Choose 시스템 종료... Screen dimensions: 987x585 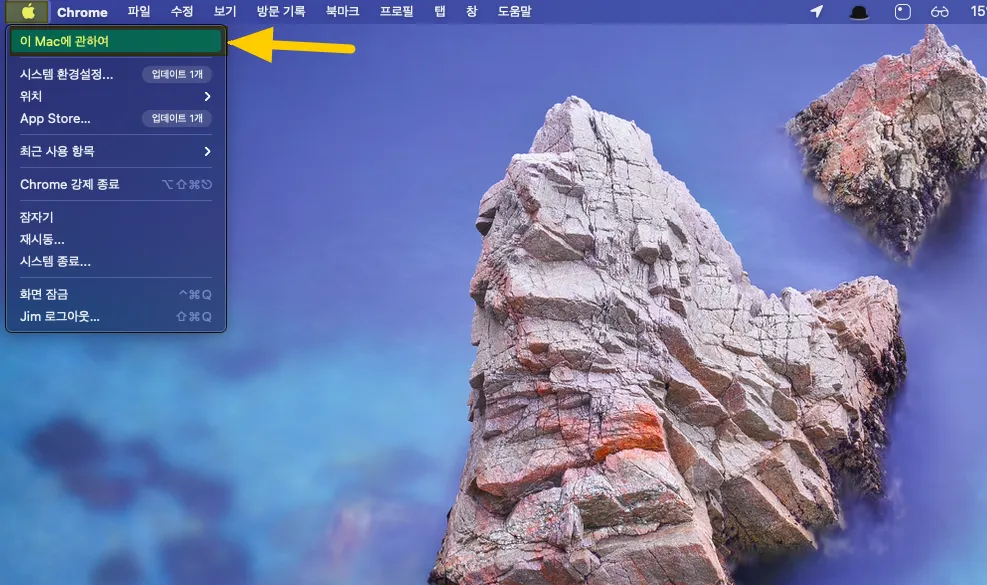click(116, 261)
